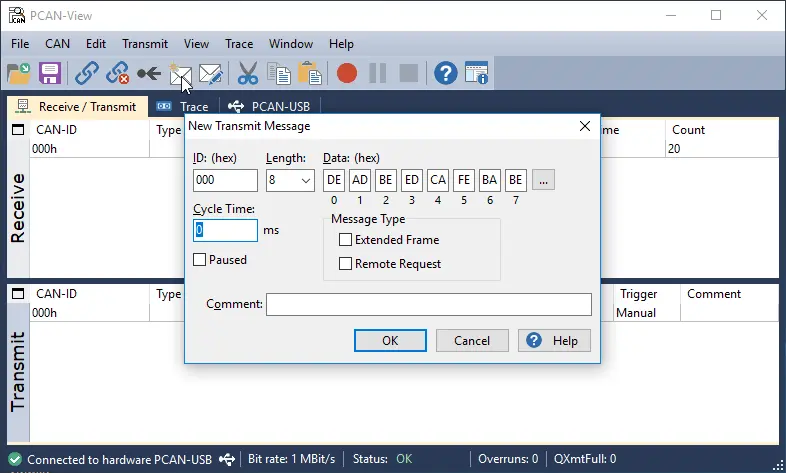The width and height of the screenshot is (786, 473).
Task: Switch to the PCAN-USB tab
Action: (x=270, y=107)
